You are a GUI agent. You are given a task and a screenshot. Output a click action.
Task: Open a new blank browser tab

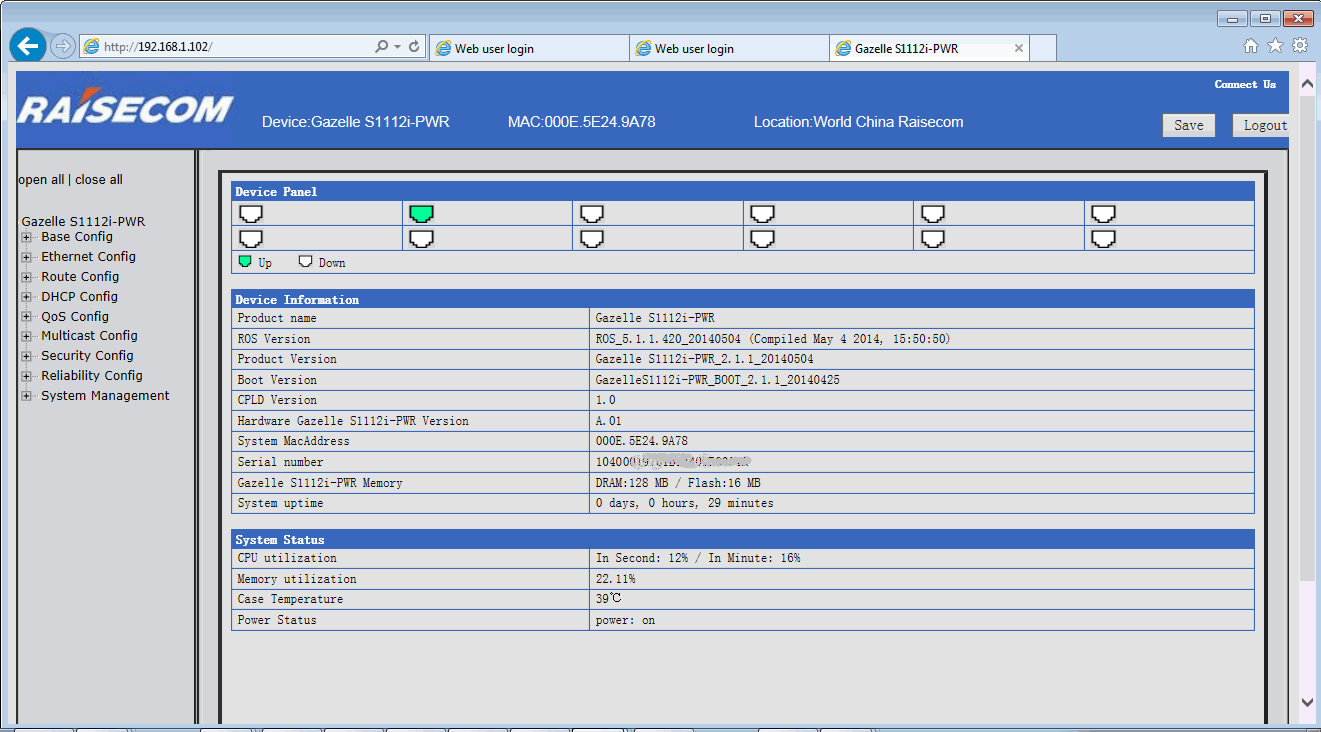[x=1043, y=48]
